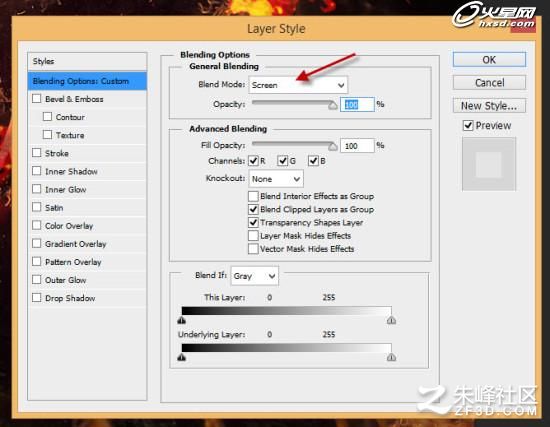The height and width of the screenshot is (427, 550).
Task: Click the style preview thumbnail
Action: 489,164
